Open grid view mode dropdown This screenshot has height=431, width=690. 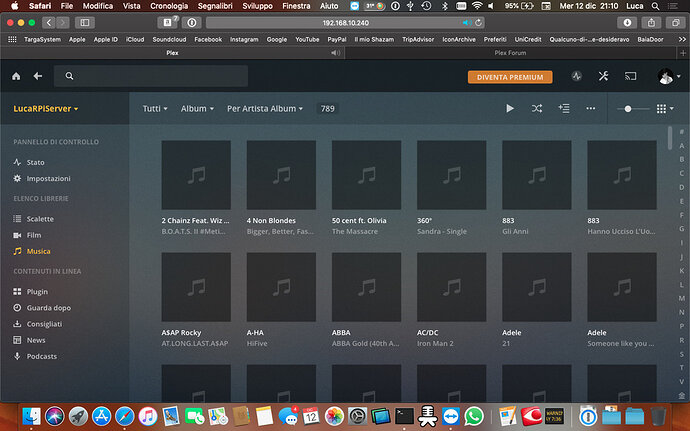click(x=665, y=108)
